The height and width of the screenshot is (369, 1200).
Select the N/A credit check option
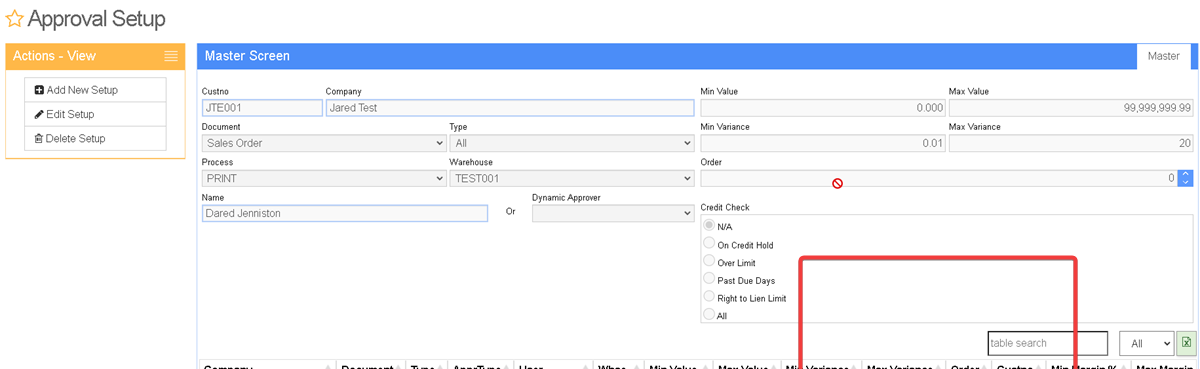pos(710,226)
